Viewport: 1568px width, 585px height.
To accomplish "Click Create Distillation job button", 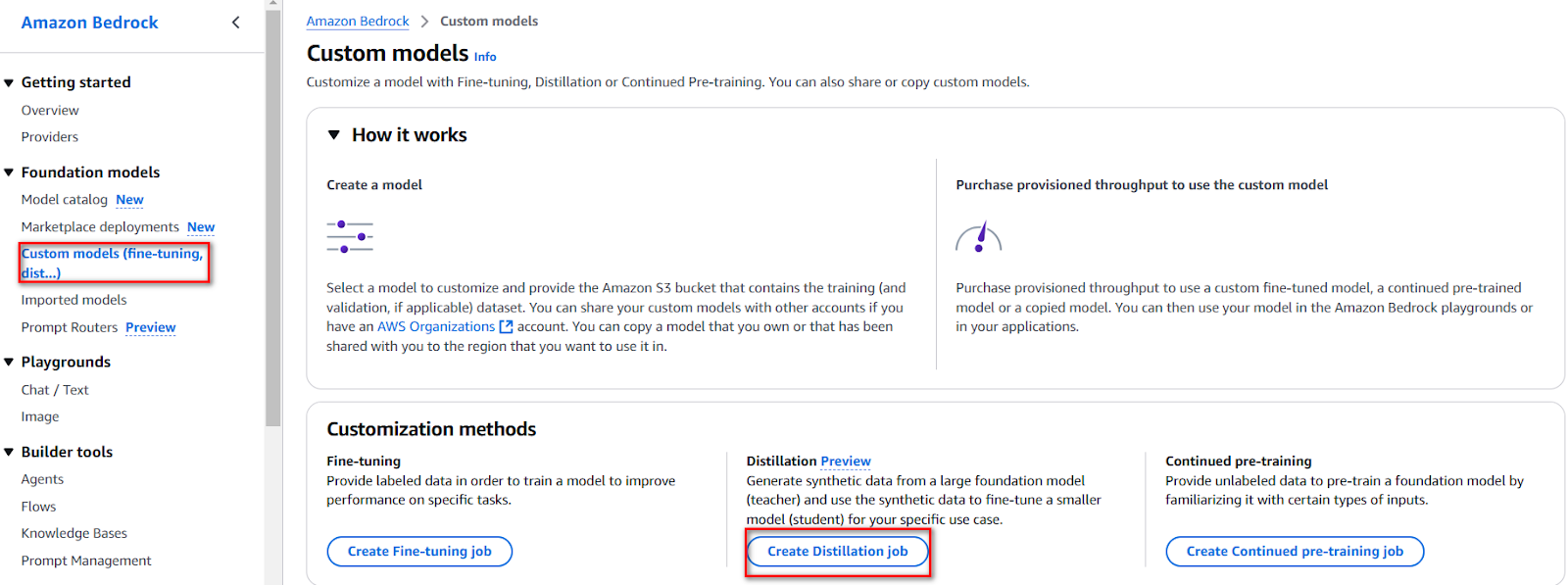I will (x=838, y=552).
